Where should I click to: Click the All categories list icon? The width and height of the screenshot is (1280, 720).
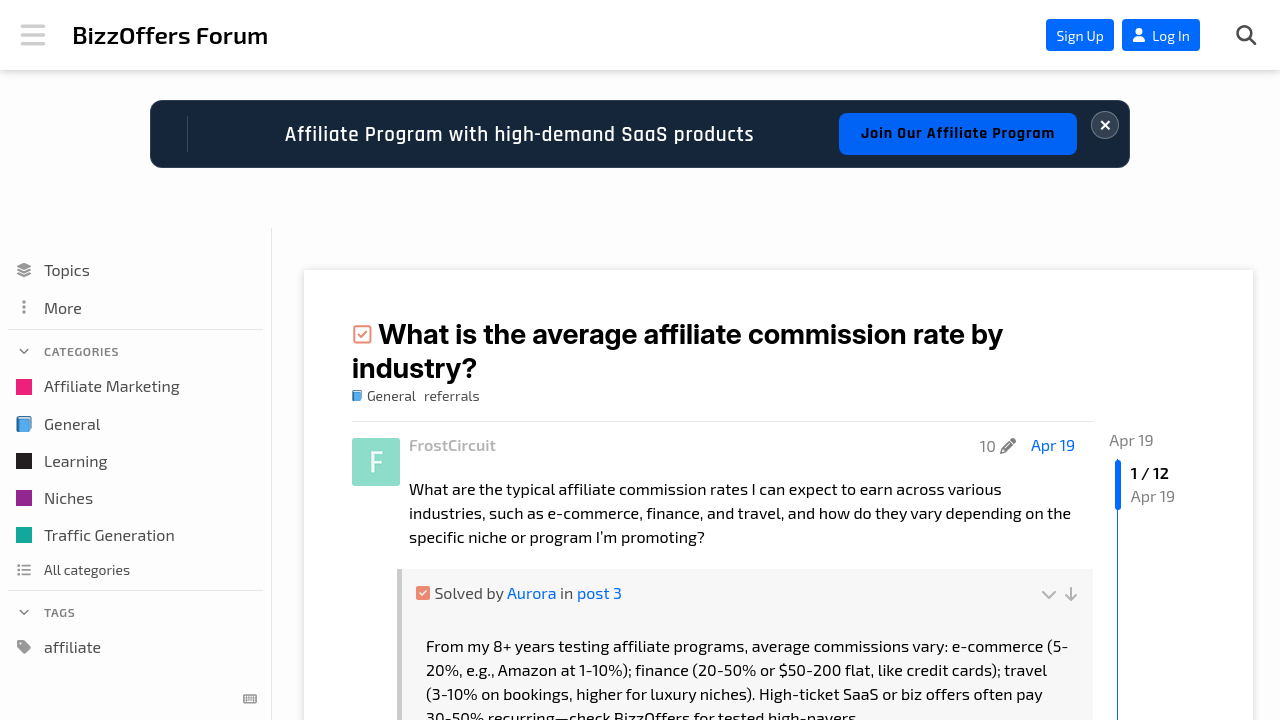[x=24, y=570]
